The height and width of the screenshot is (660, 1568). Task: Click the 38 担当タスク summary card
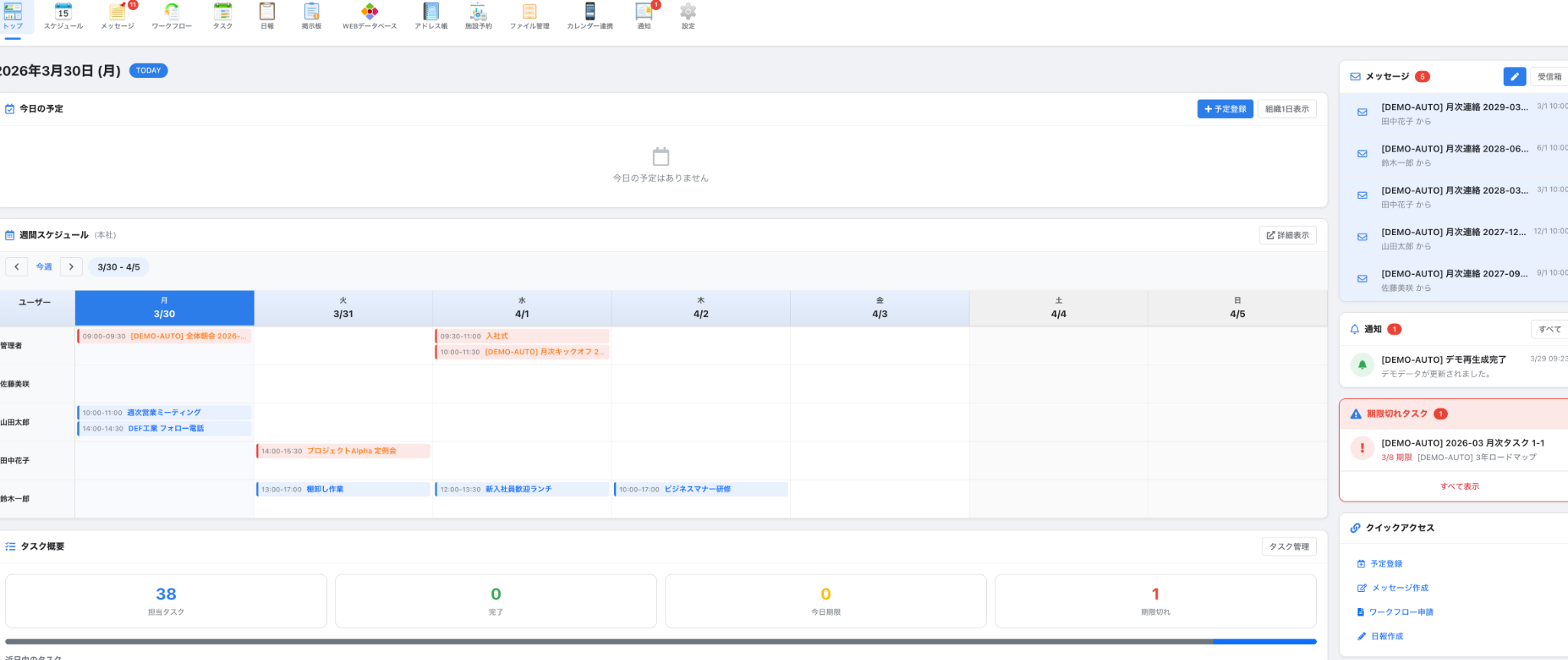click(166, 601)
